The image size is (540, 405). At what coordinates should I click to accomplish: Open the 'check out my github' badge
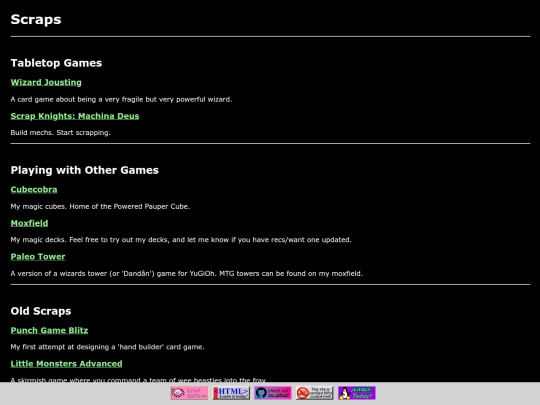(273, 393)
